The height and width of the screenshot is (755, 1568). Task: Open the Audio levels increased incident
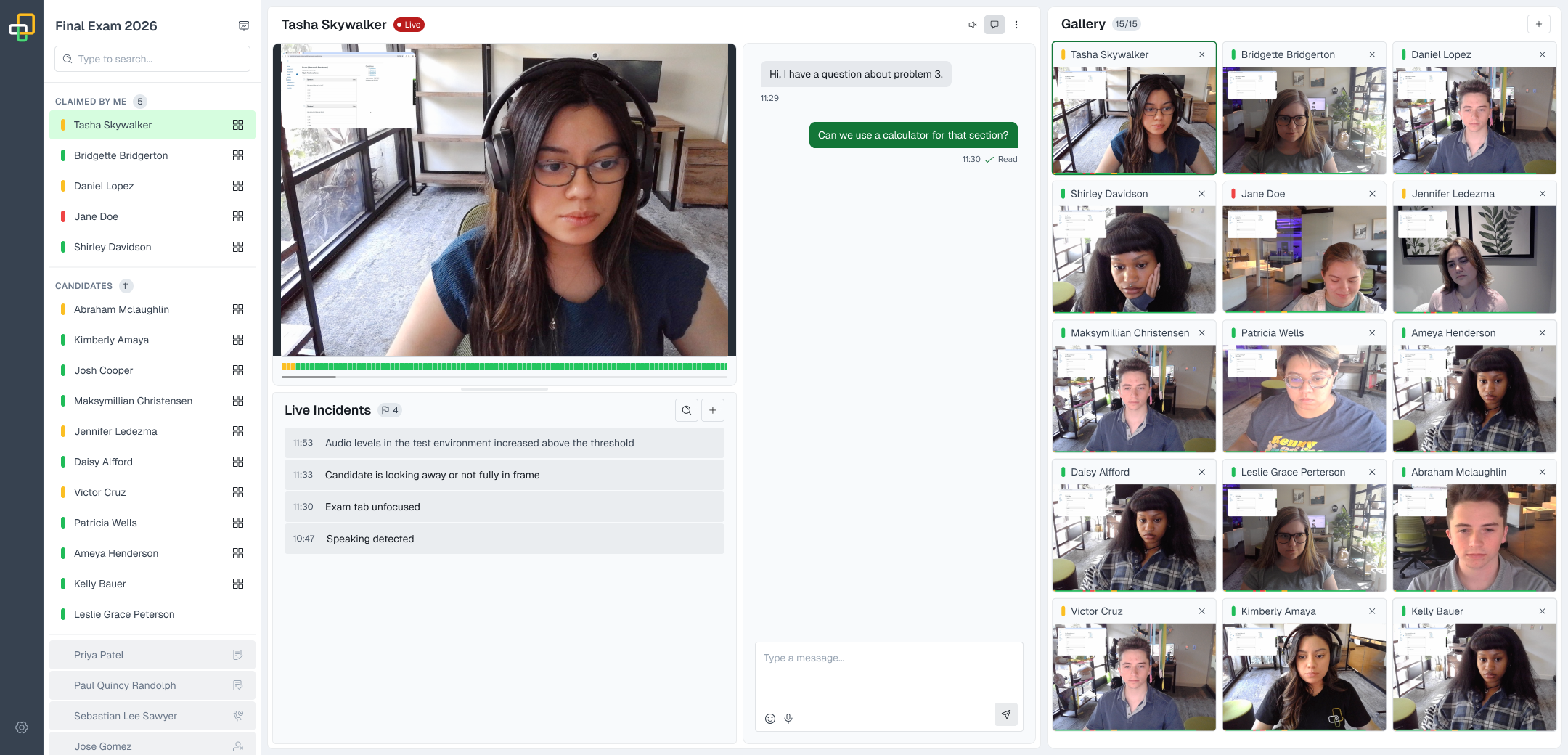(505, 443)
